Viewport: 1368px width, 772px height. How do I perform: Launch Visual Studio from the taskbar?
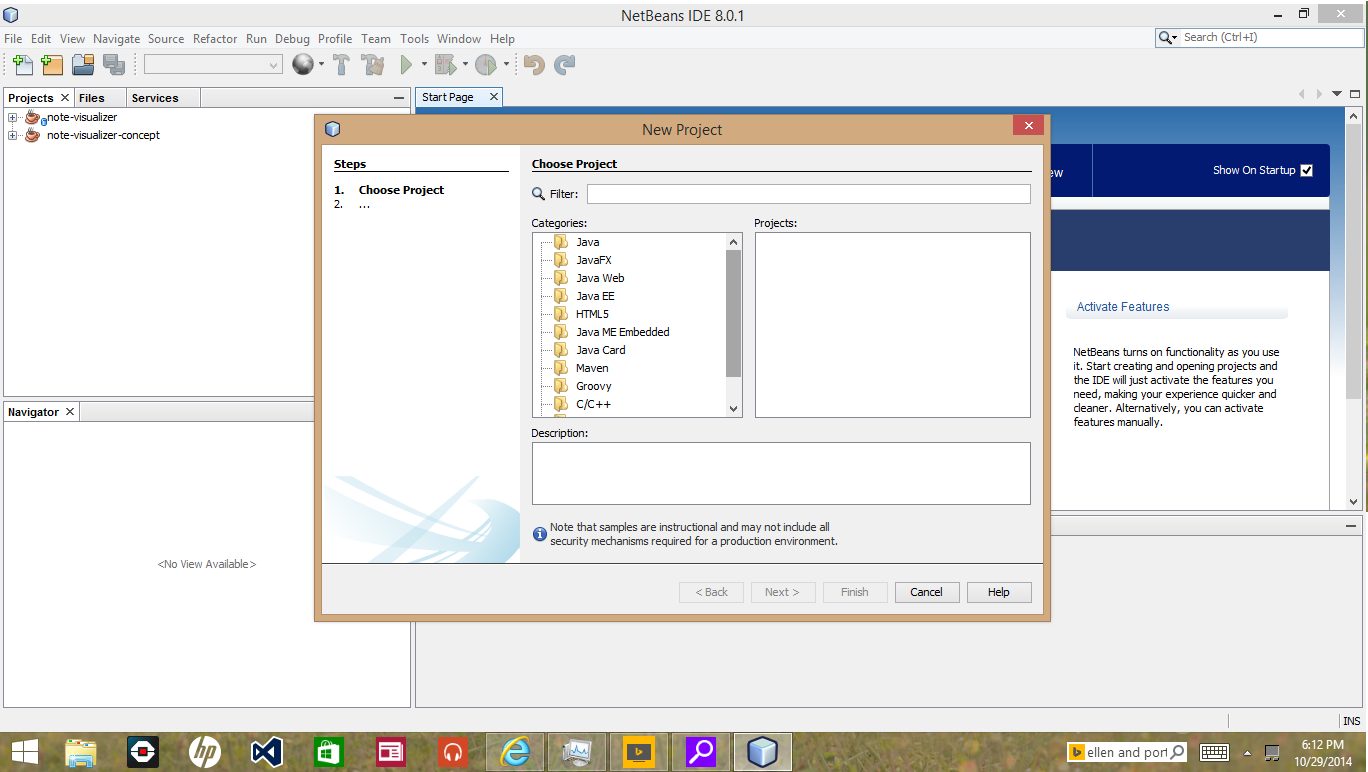267,751
